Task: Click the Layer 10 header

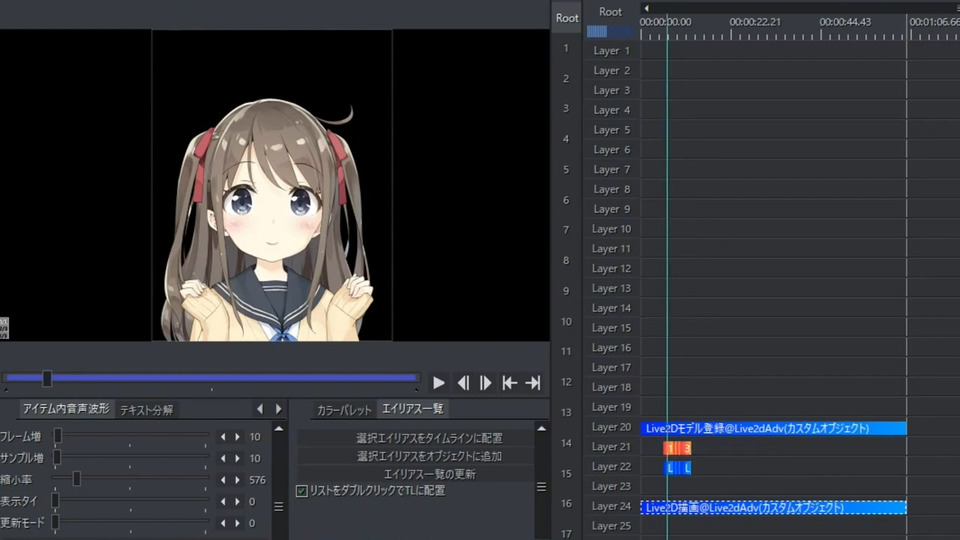Action: click(612, 229)
